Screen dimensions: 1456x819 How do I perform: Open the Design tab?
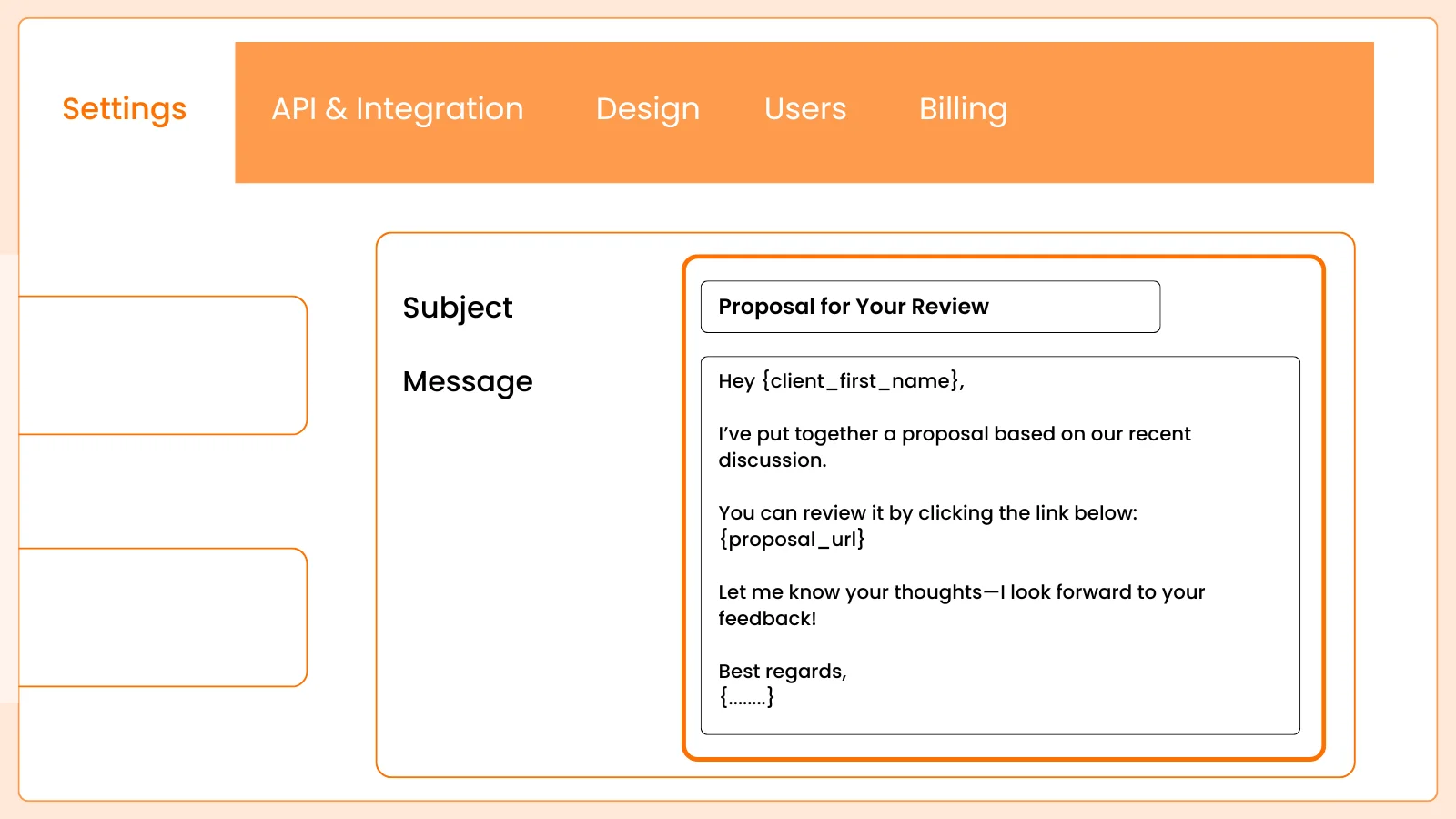click(648, 109)
